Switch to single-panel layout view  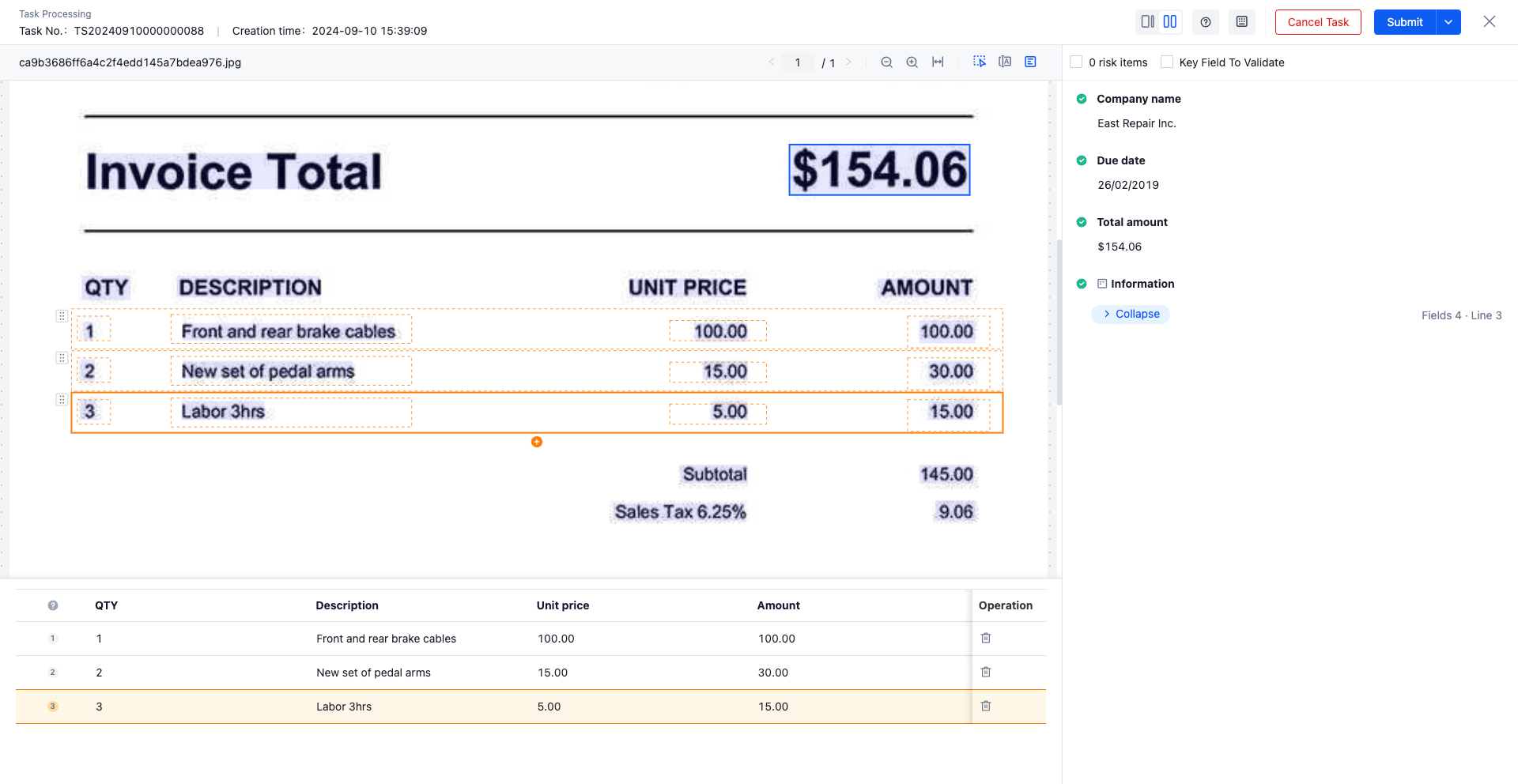[1147, 22]
